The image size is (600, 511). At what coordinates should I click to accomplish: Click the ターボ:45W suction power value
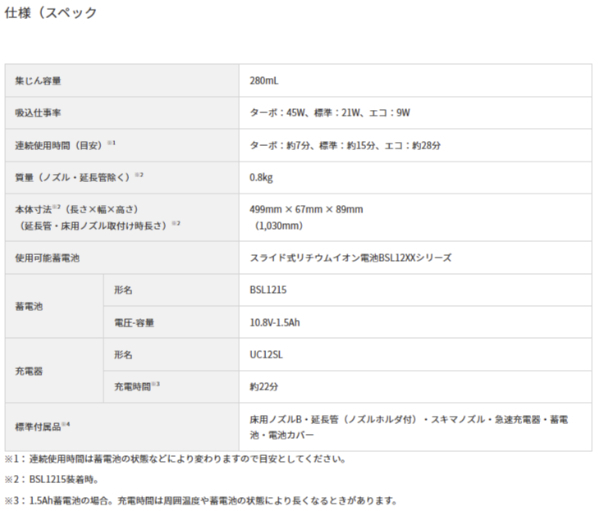pyautogui.click(x=330, y=113)
